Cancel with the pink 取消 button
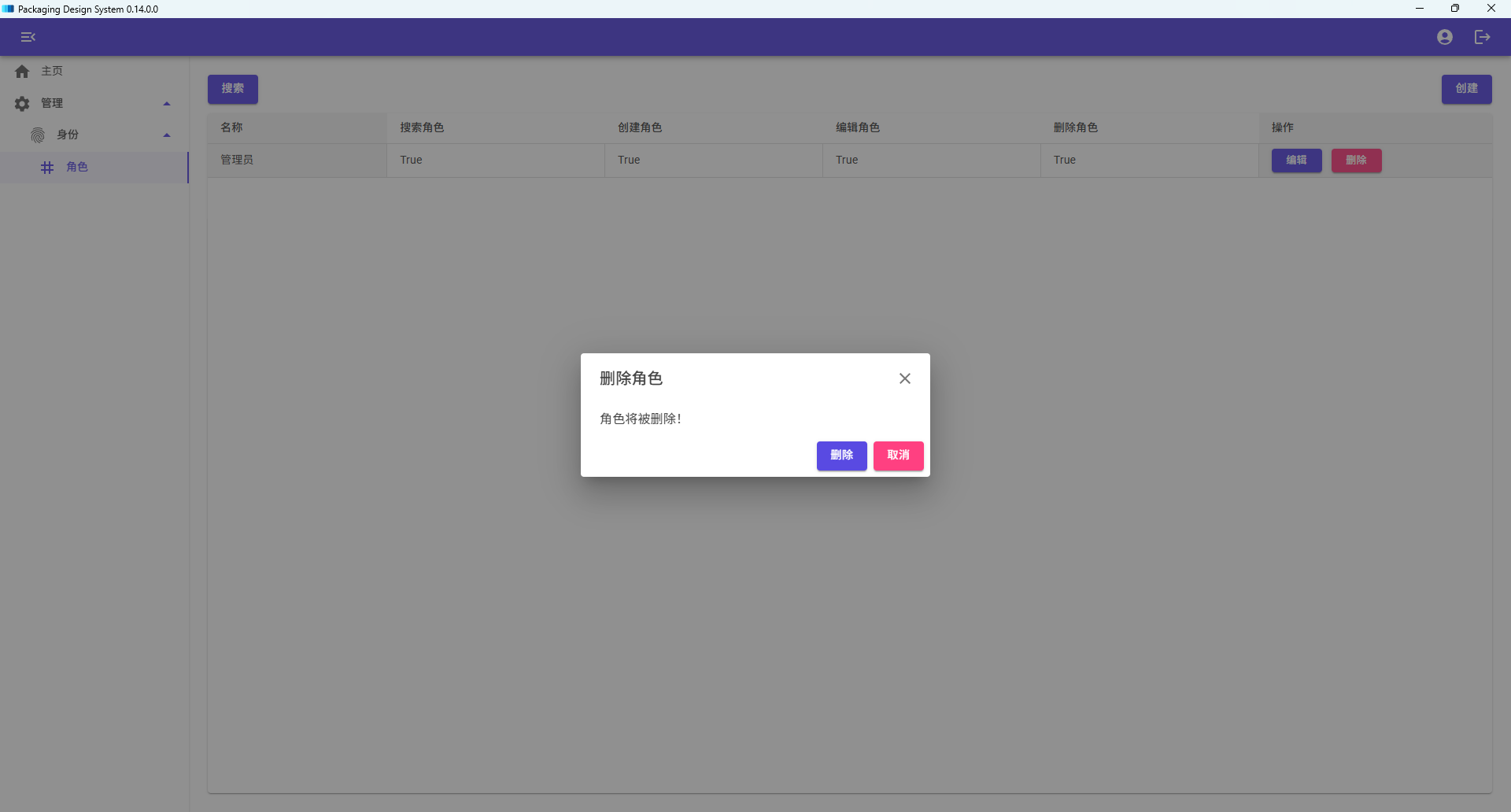1511x812 pixels. click(898, 456)
